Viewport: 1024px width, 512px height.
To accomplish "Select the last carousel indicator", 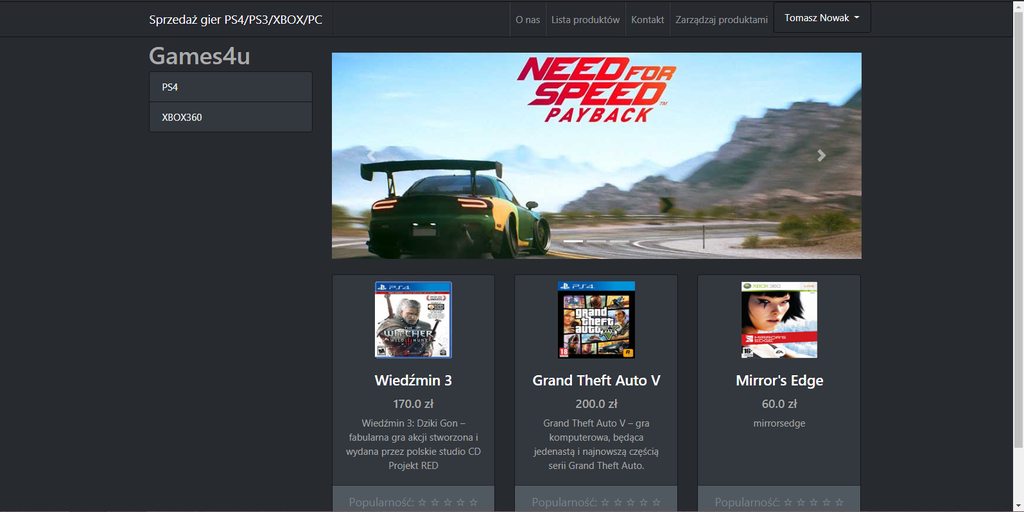I will [x=620, y=241].
